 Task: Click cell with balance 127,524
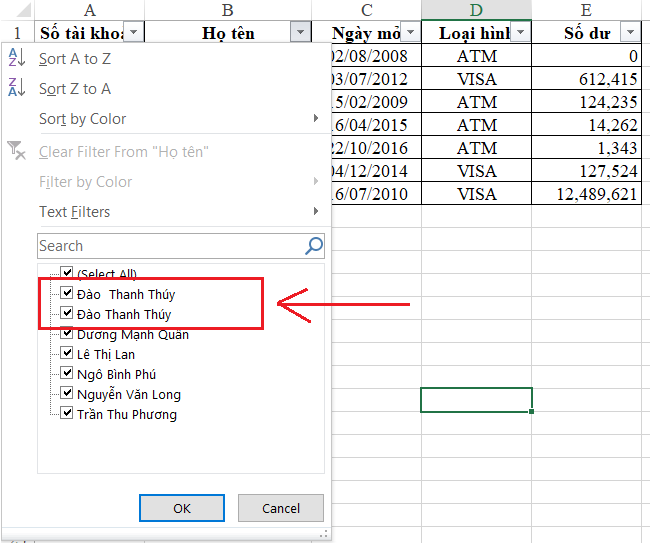586,171
